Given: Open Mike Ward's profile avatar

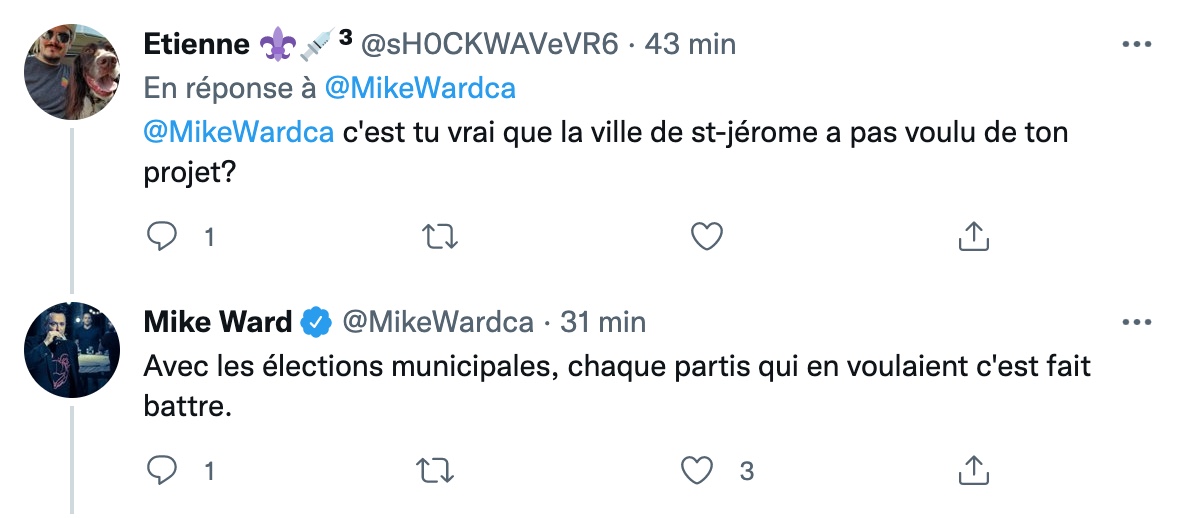Looking at the screenshot, I should (x=72, y=350).
